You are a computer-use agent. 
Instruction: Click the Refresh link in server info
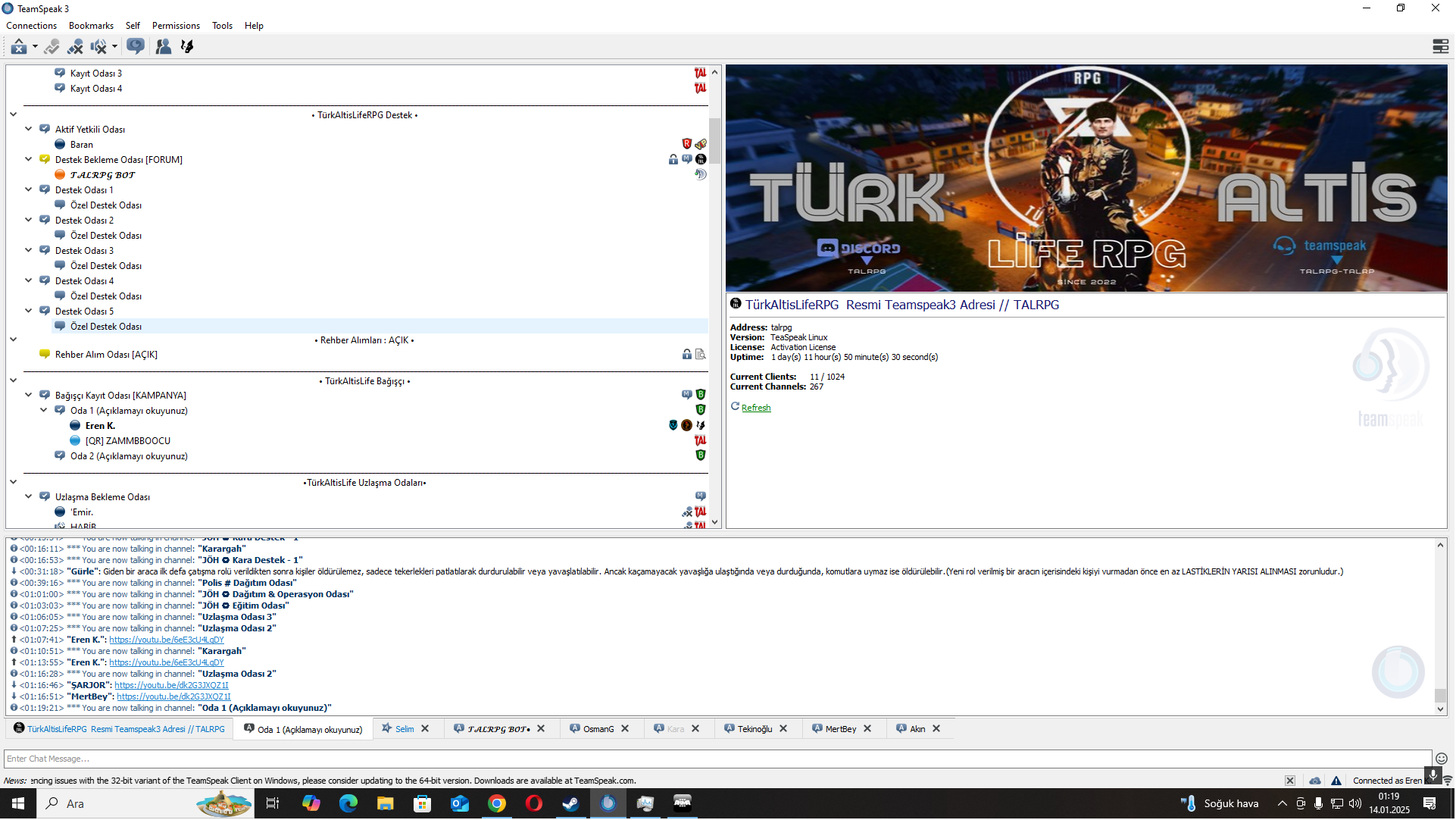click(x=756, y=408)
